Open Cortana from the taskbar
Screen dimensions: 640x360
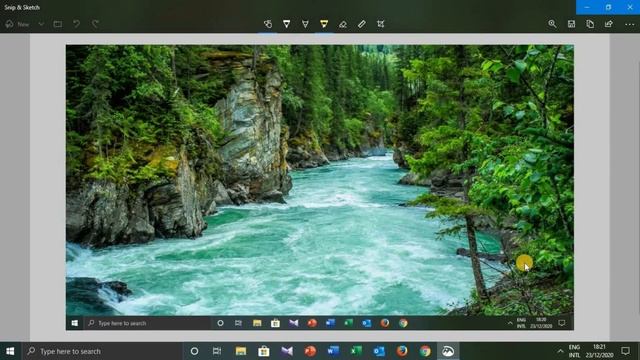pyautogui.click(x=194, y=351)
